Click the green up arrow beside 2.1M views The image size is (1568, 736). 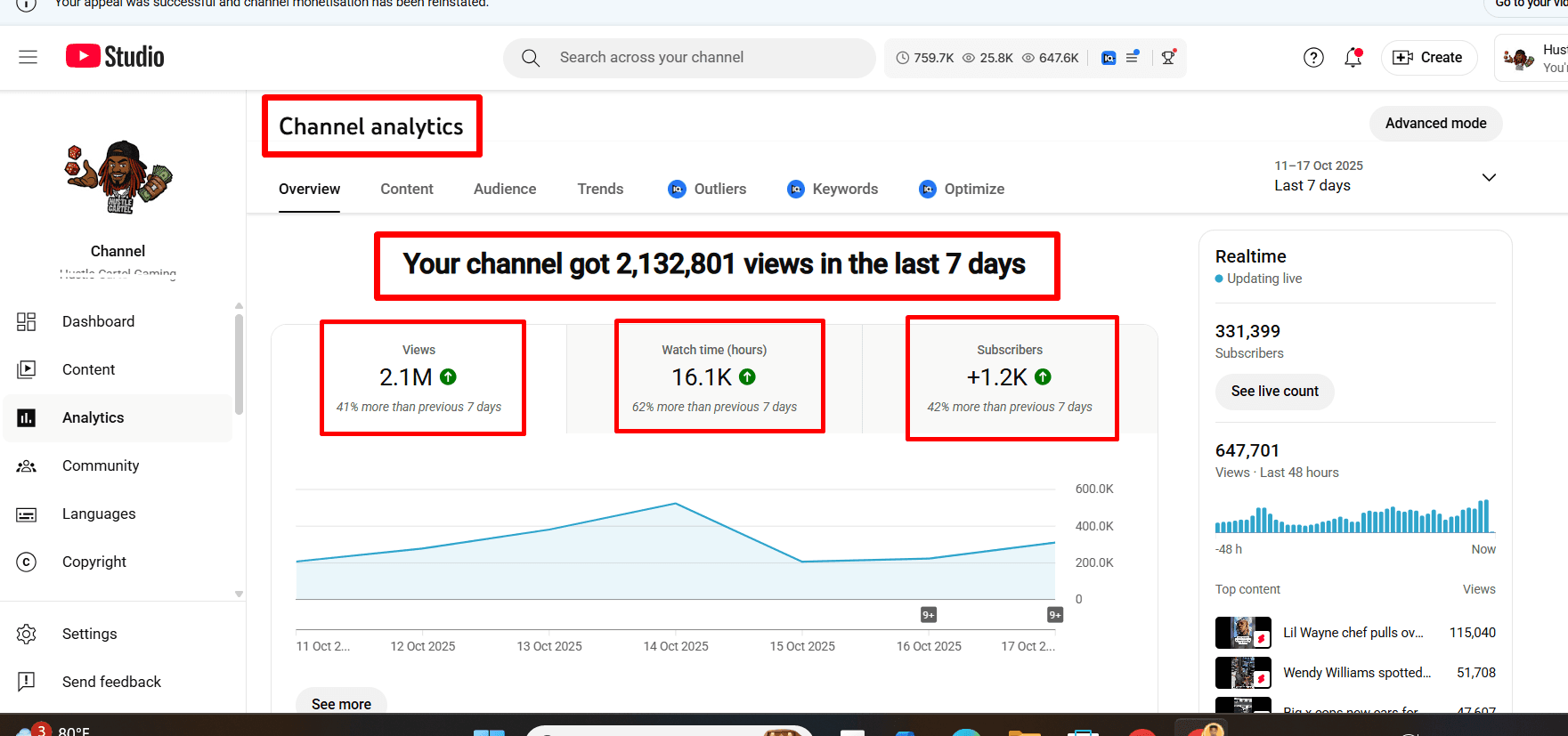(448, 376)
